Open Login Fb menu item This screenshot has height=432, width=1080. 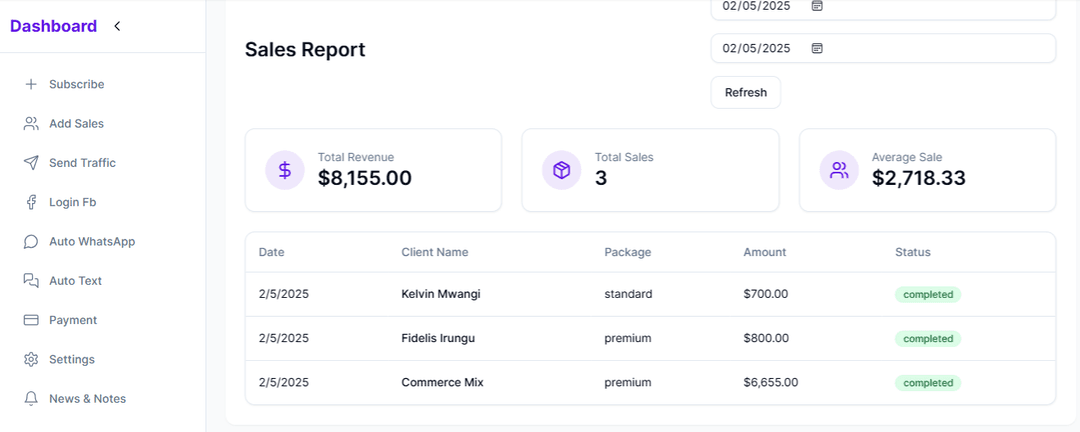point(72,202)
